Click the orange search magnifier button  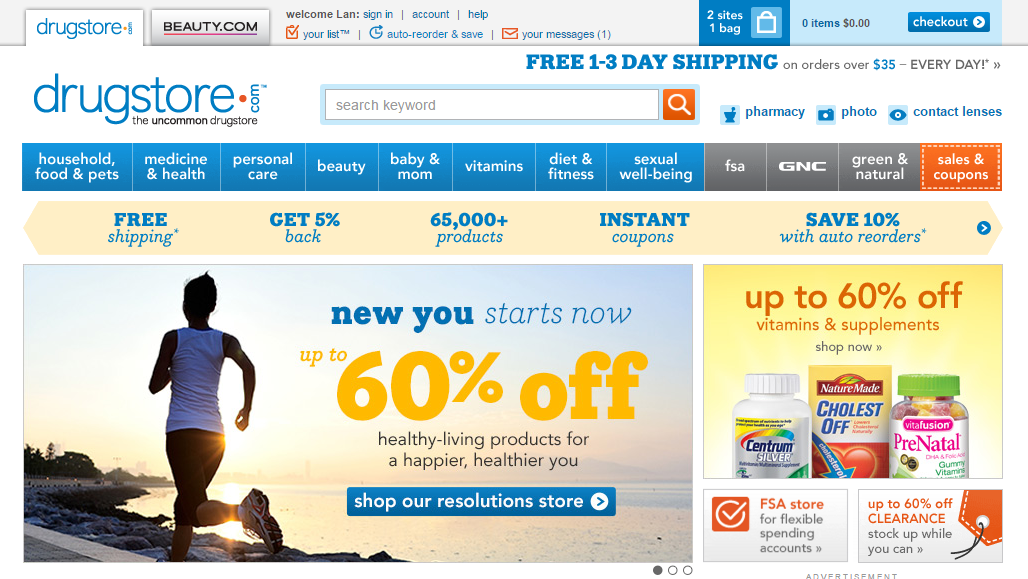point(679,104)
